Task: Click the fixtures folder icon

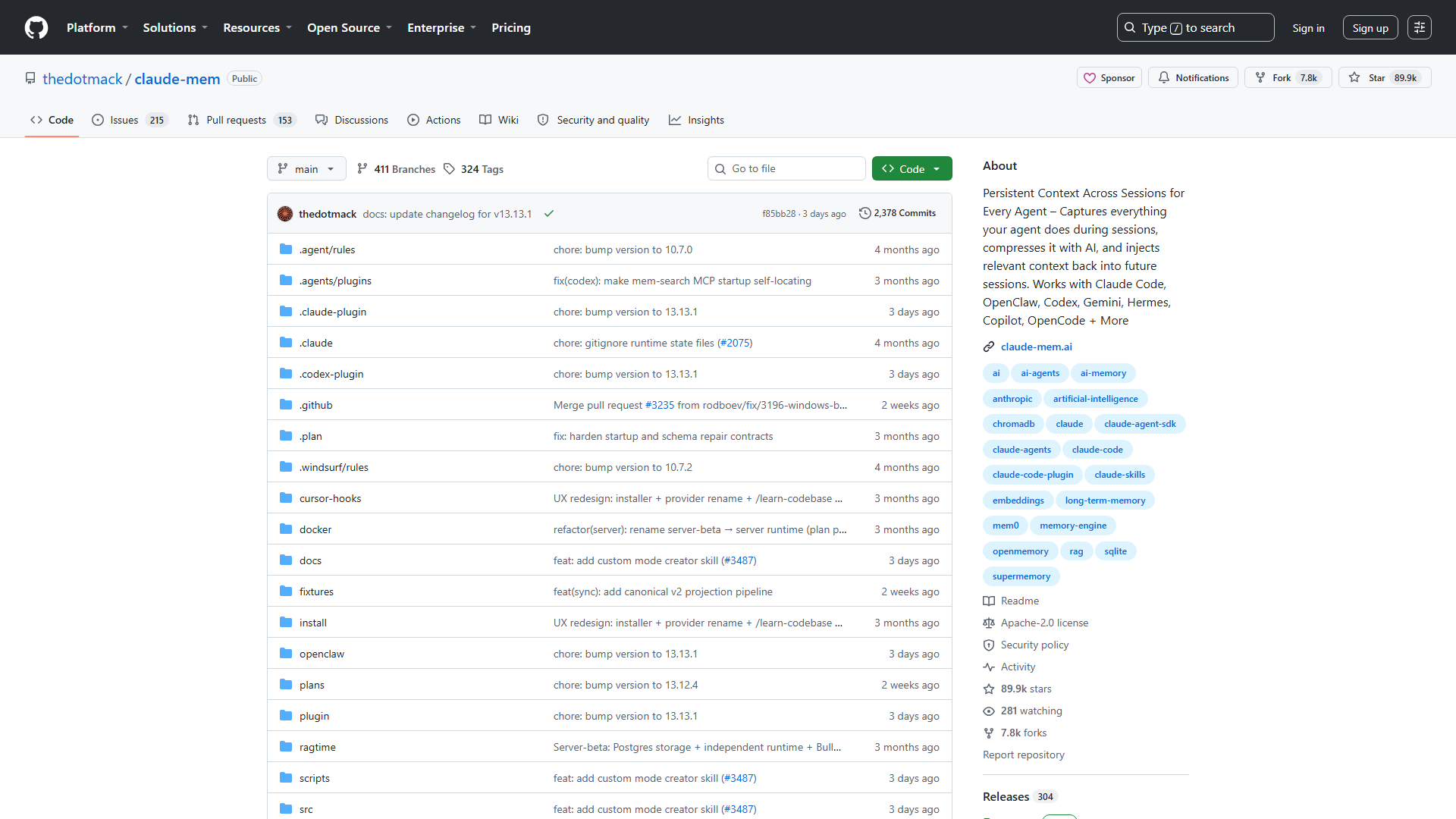Action: click(286, 591)
